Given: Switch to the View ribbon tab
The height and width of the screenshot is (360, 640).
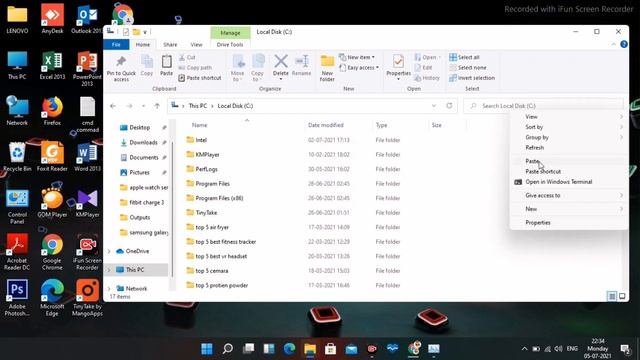Looking at the screenshot, I should tap(196, 44).
